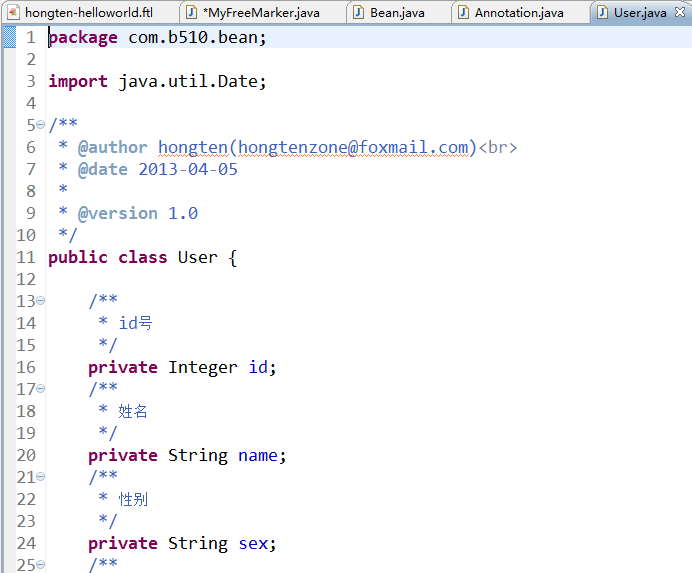The image size is (692, 573).
Task: Click the hongtenzone@foxmail.com email text
Action: tap(353, 147)
